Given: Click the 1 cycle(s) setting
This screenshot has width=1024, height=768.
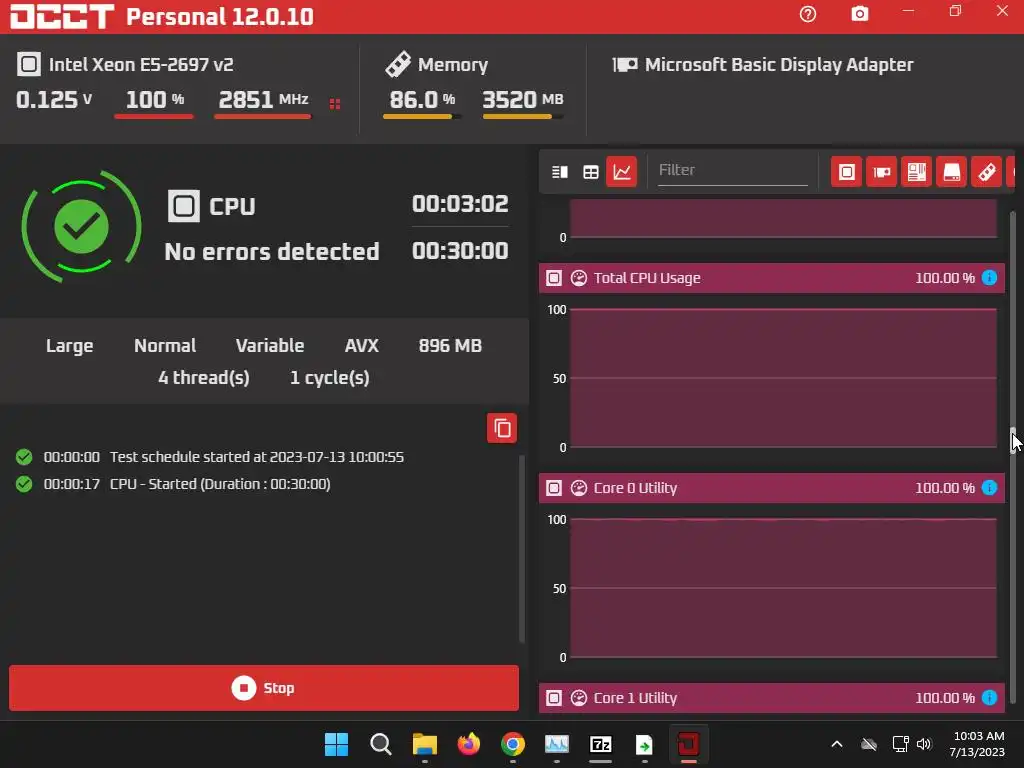Looking at the screenshot, I should click(x=329, y=377).
